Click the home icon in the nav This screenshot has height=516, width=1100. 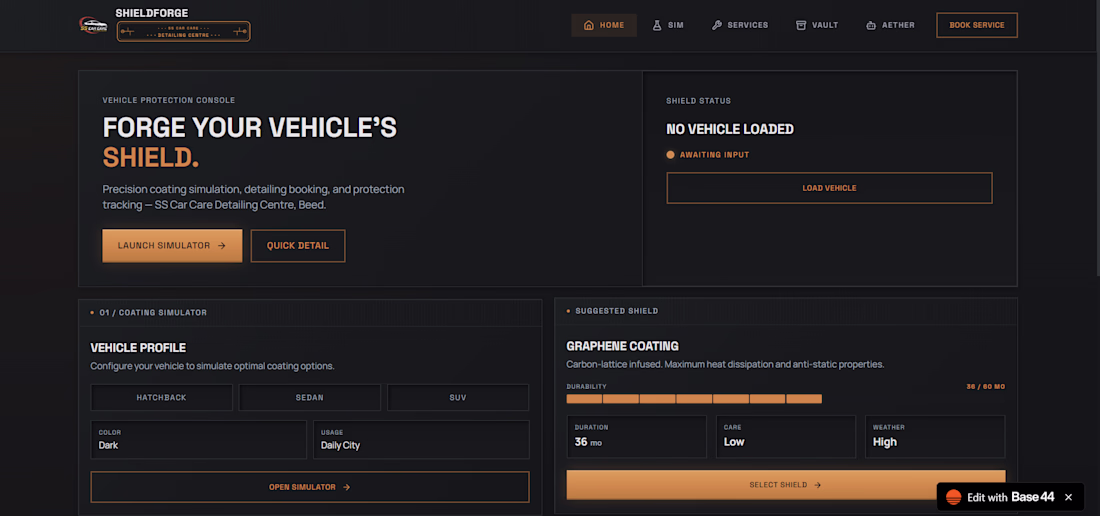coord(589,25)
